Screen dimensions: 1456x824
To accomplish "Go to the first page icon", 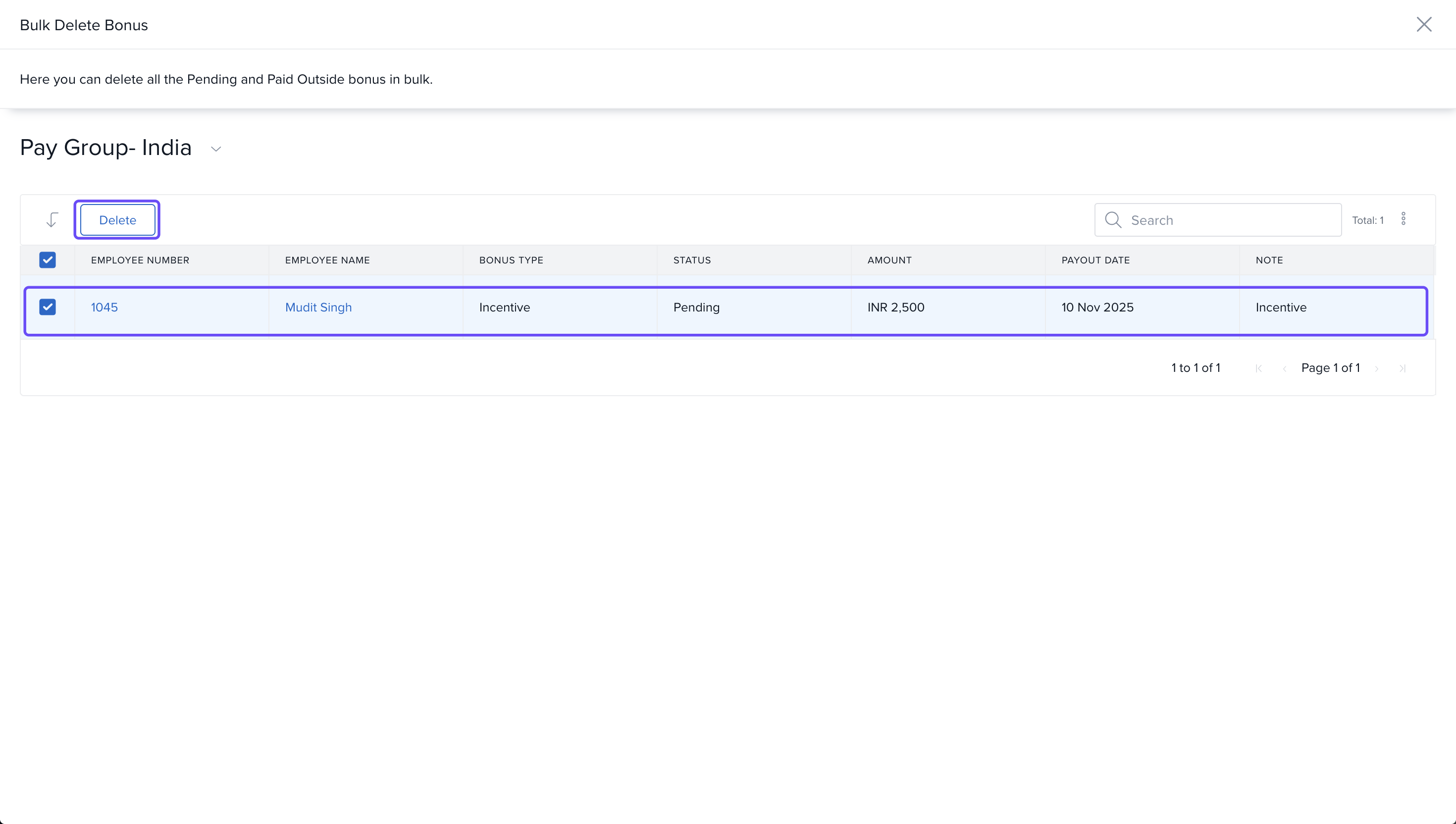I will click(1258, 368).
